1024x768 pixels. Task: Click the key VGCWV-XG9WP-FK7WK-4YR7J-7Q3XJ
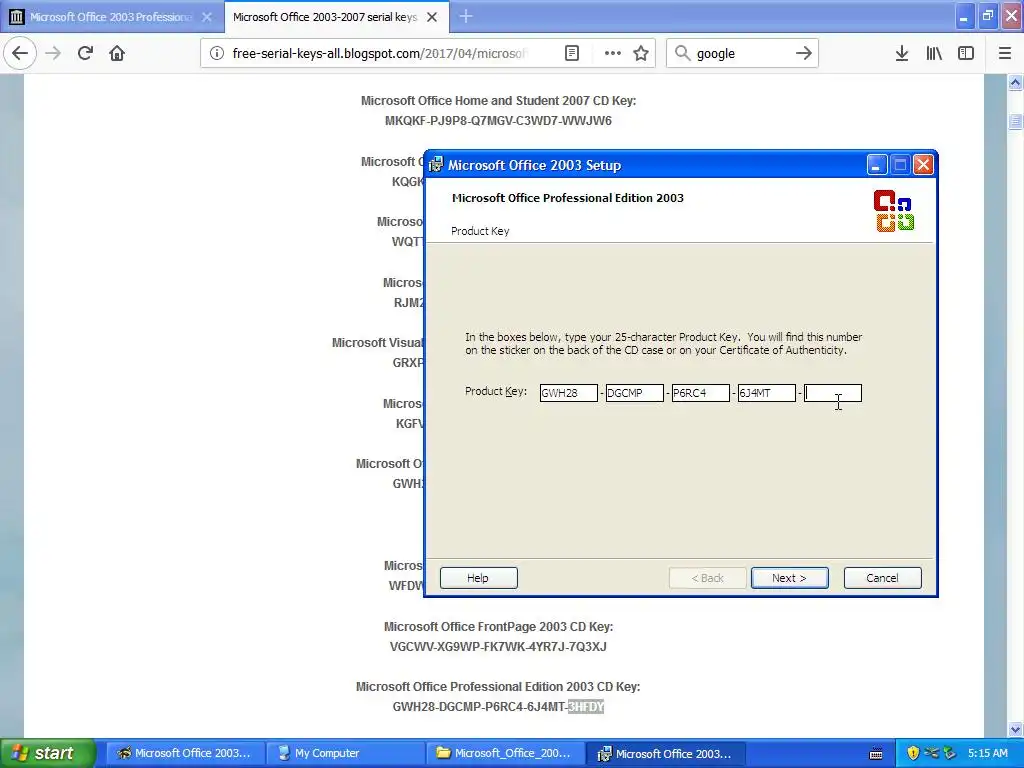(x=498, y=647)
